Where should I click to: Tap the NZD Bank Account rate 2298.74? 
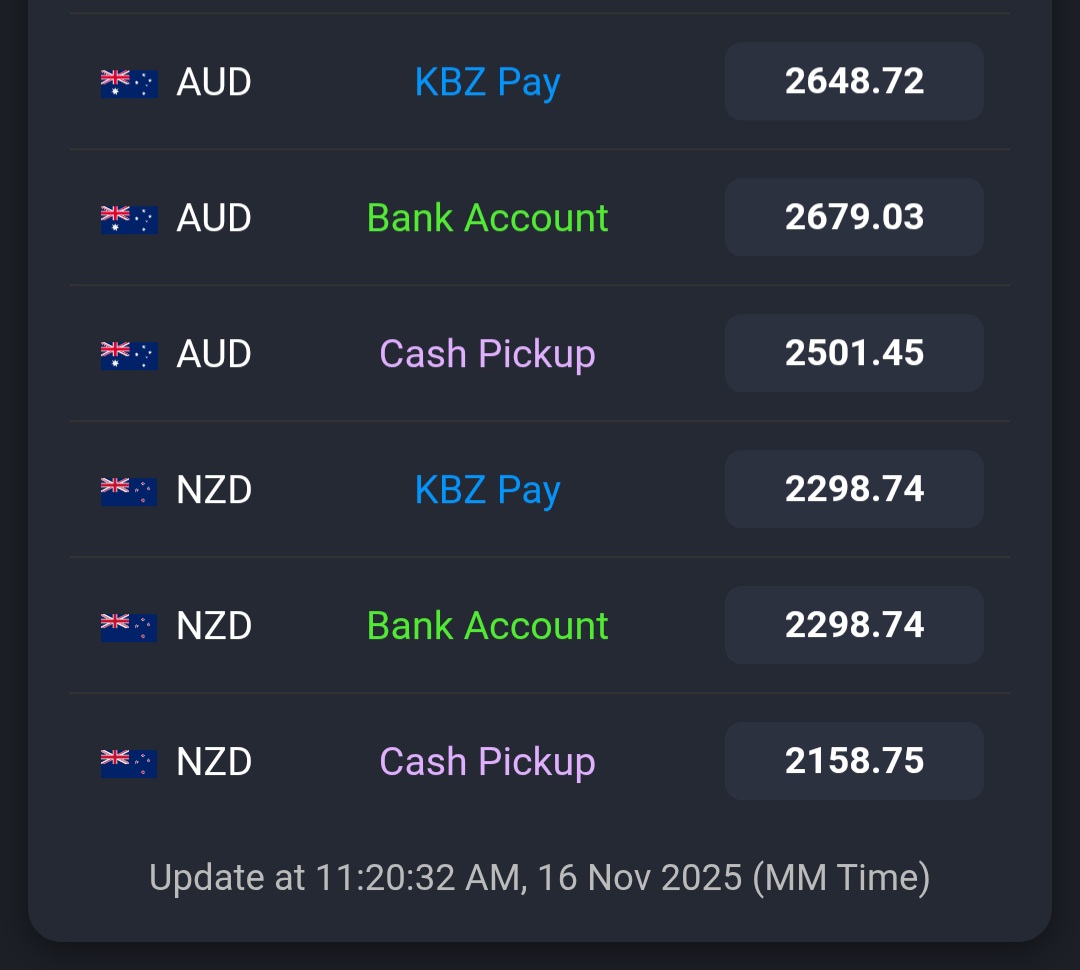click(854, 625)
